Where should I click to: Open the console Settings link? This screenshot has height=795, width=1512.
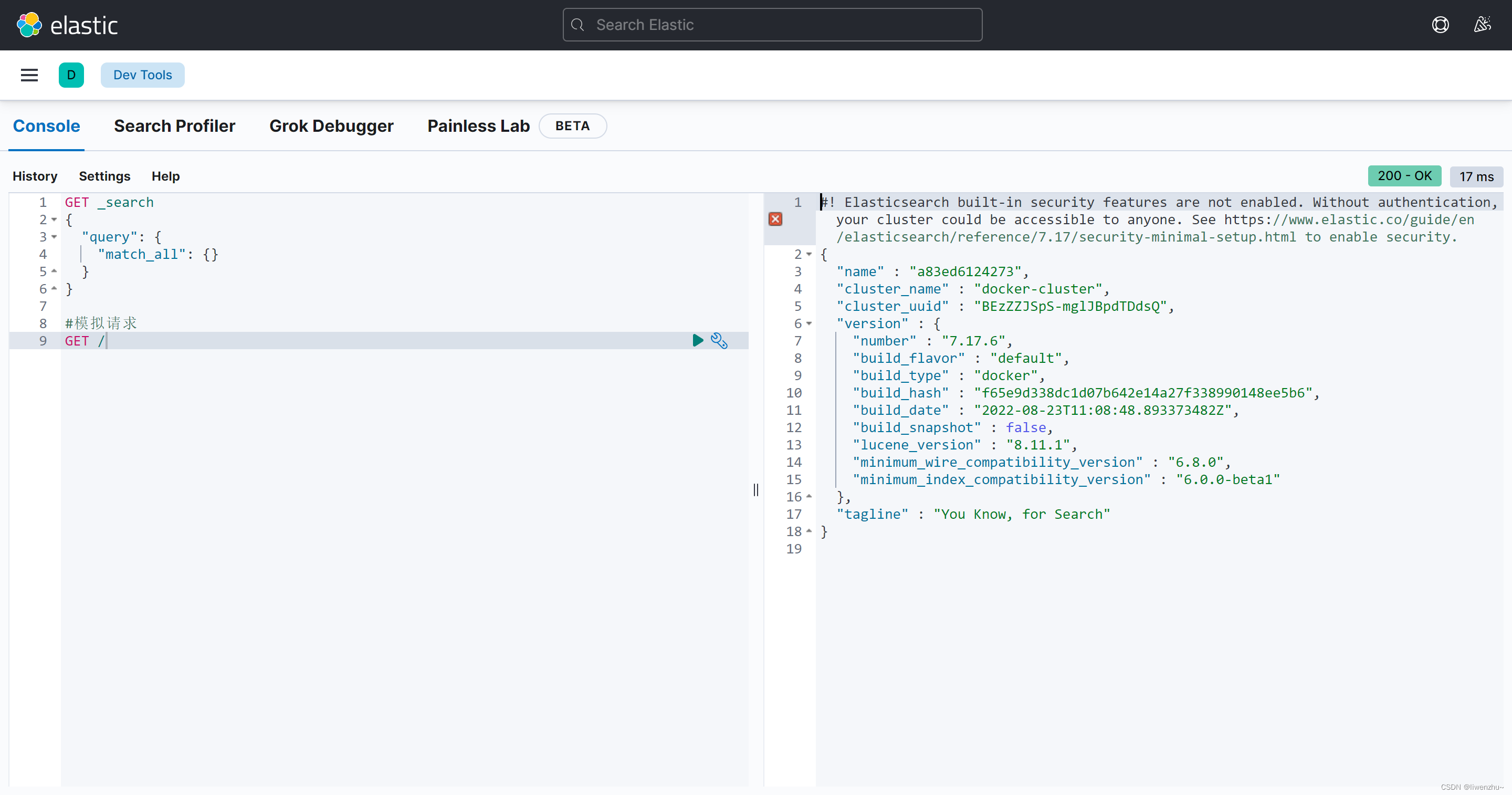(x=104, y=176)
